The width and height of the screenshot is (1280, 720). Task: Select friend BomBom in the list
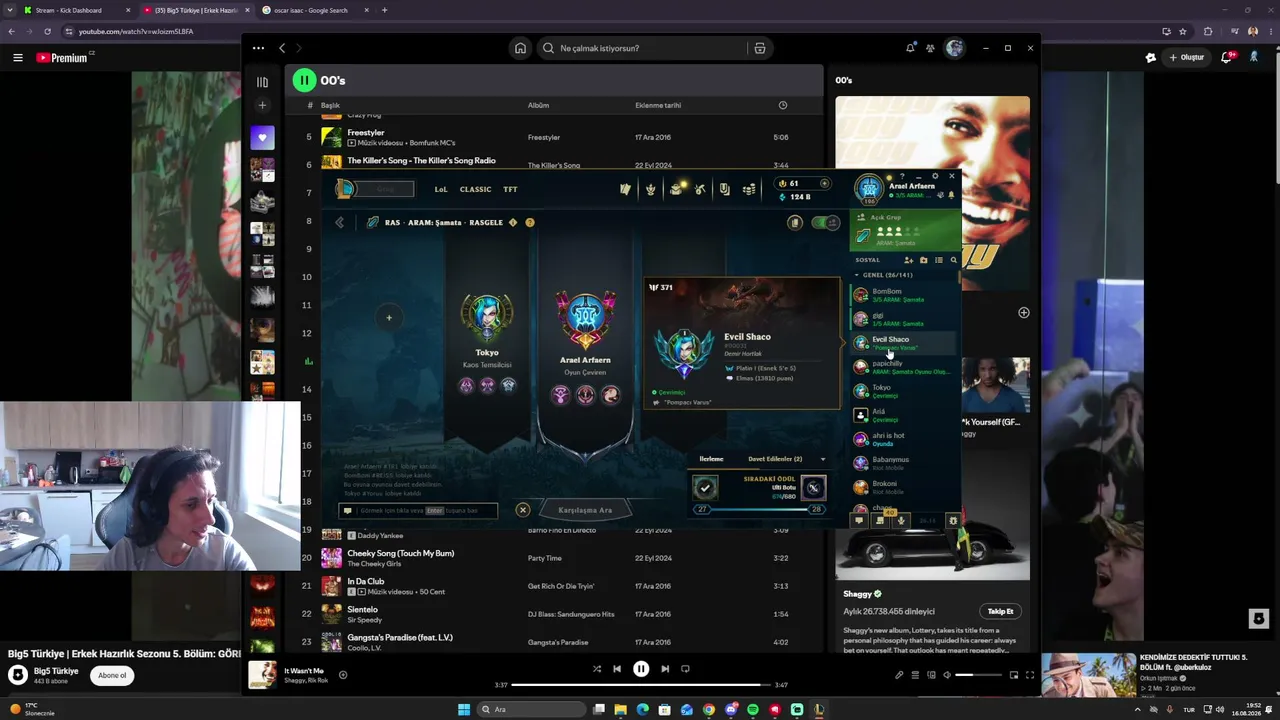(905, 295)
